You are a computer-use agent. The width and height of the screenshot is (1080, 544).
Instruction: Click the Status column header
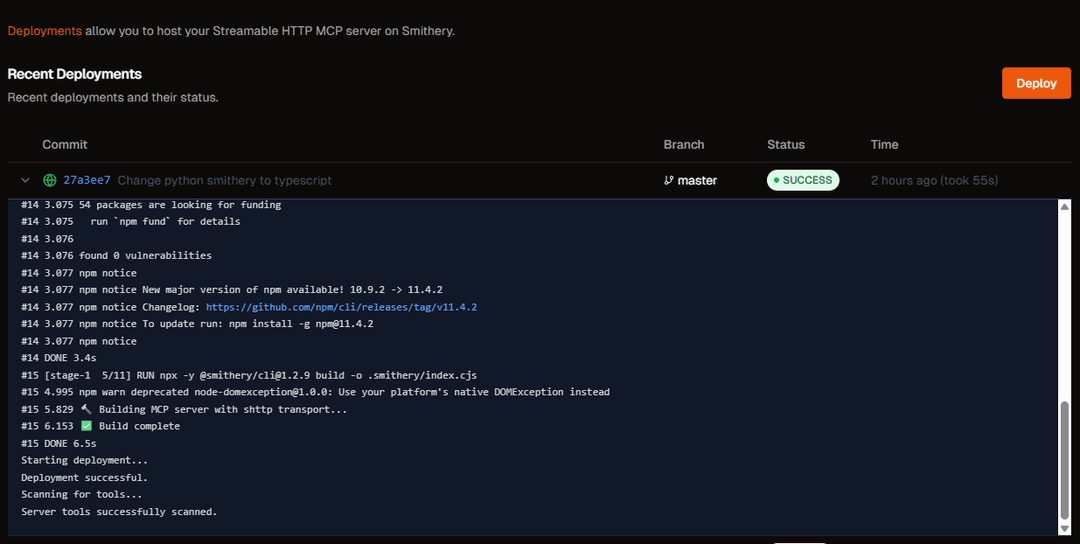point(786,145)
